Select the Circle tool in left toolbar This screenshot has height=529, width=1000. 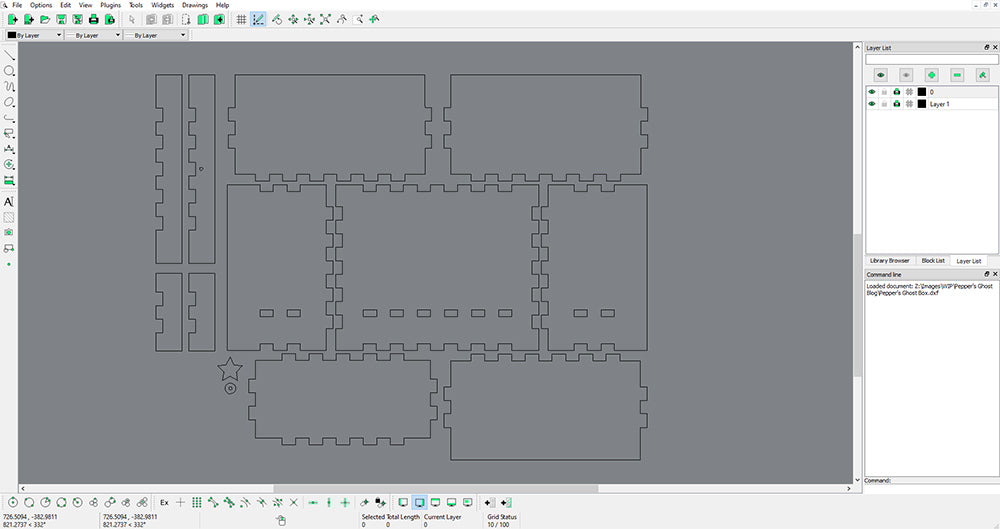[9, 71]
